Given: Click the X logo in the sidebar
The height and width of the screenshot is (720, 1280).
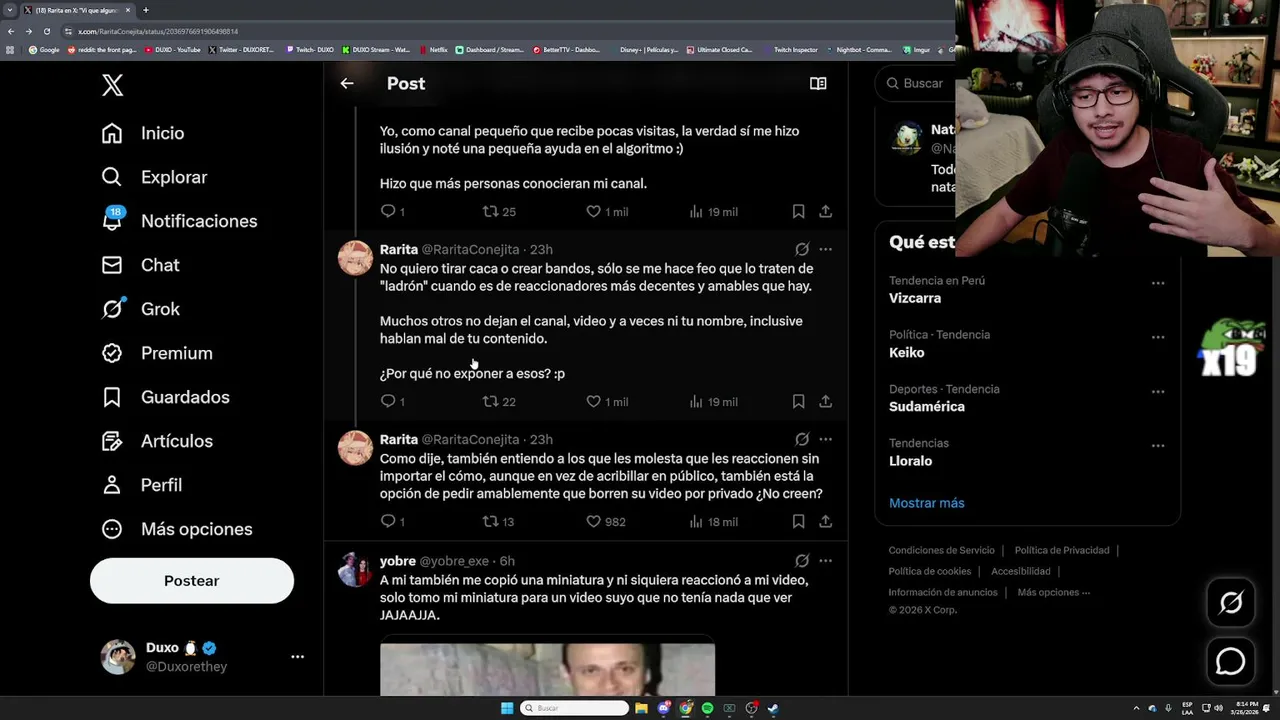Looking at the screenshot, I should (x=113, y=85).
